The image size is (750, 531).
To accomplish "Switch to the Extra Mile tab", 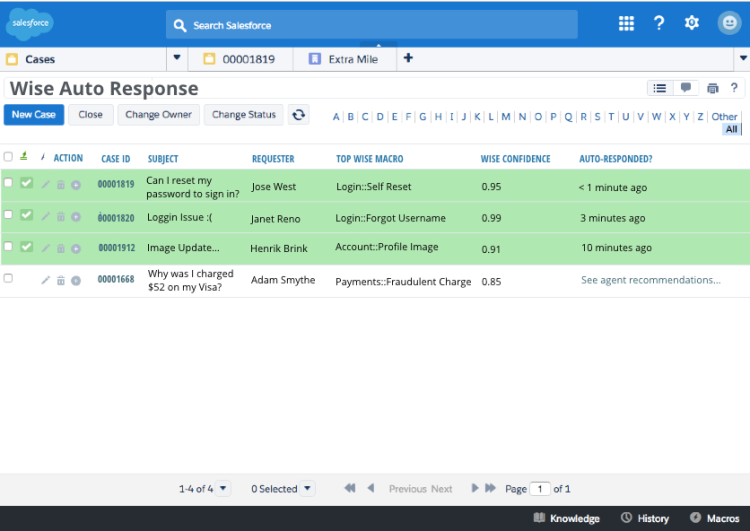I will 344,59.
